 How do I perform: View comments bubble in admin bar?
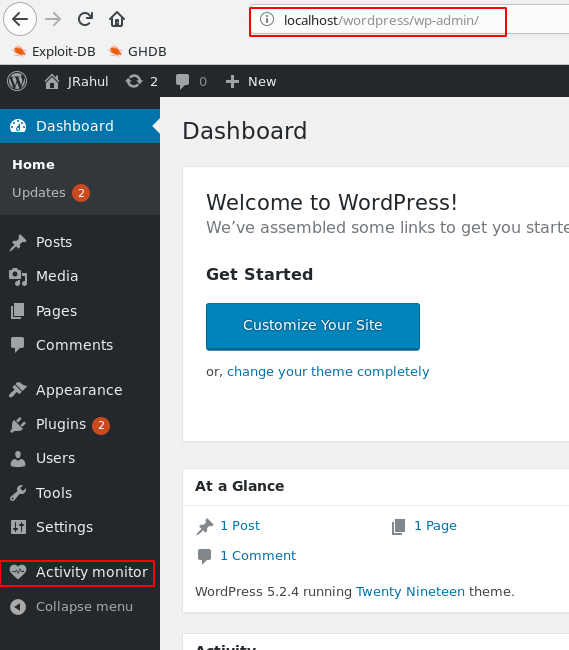pos(191,82)
